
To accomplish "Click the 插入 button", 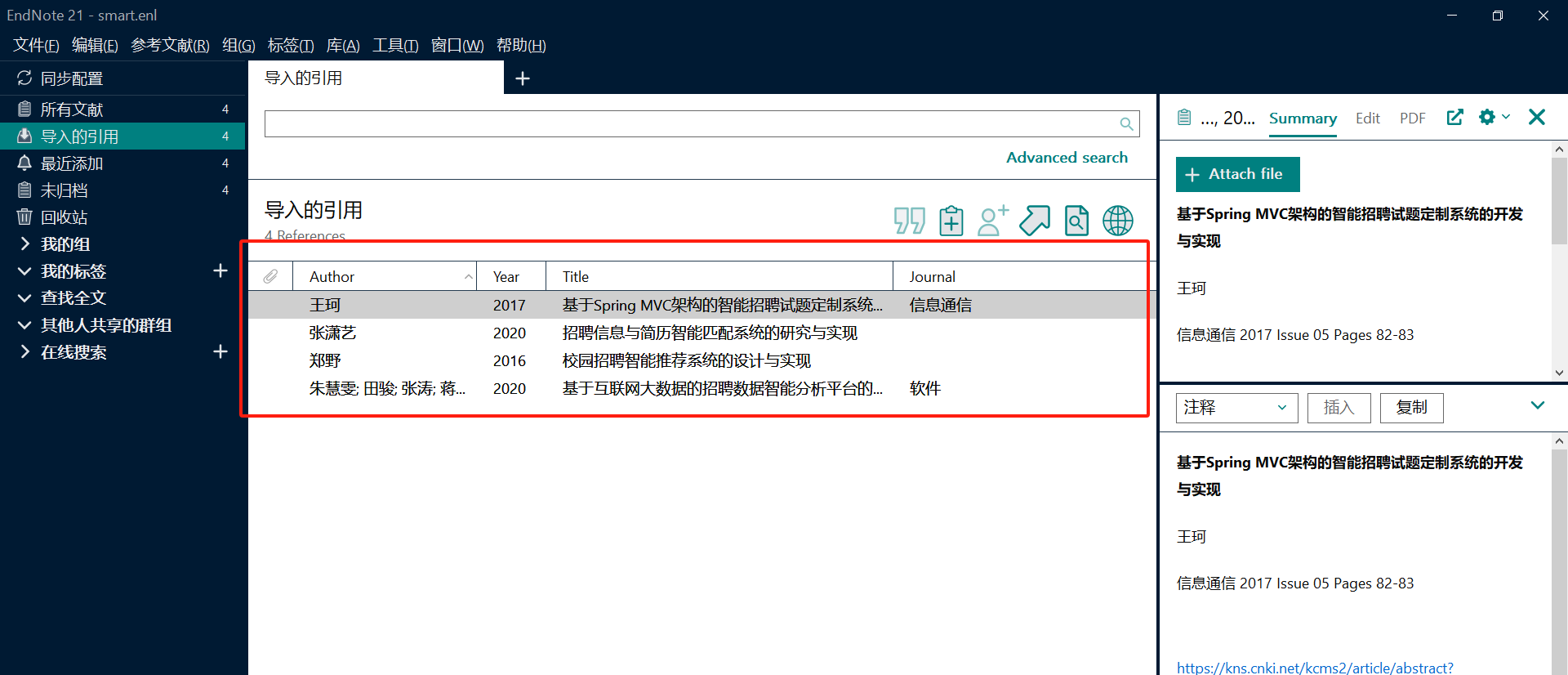I will coord(1339,408).
